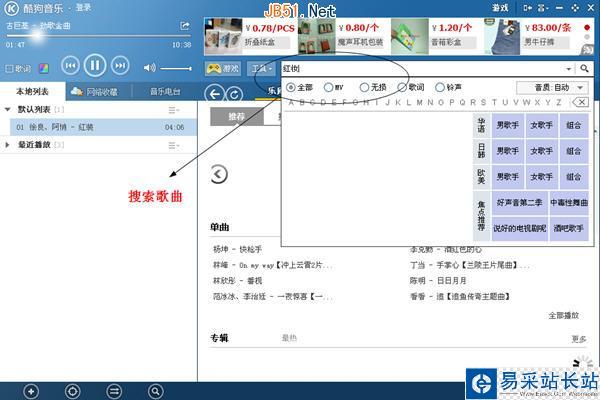Viewport: 600px width, 400px height.
Task: Click the 全部播放 link
Action: [x=564, y=316]
